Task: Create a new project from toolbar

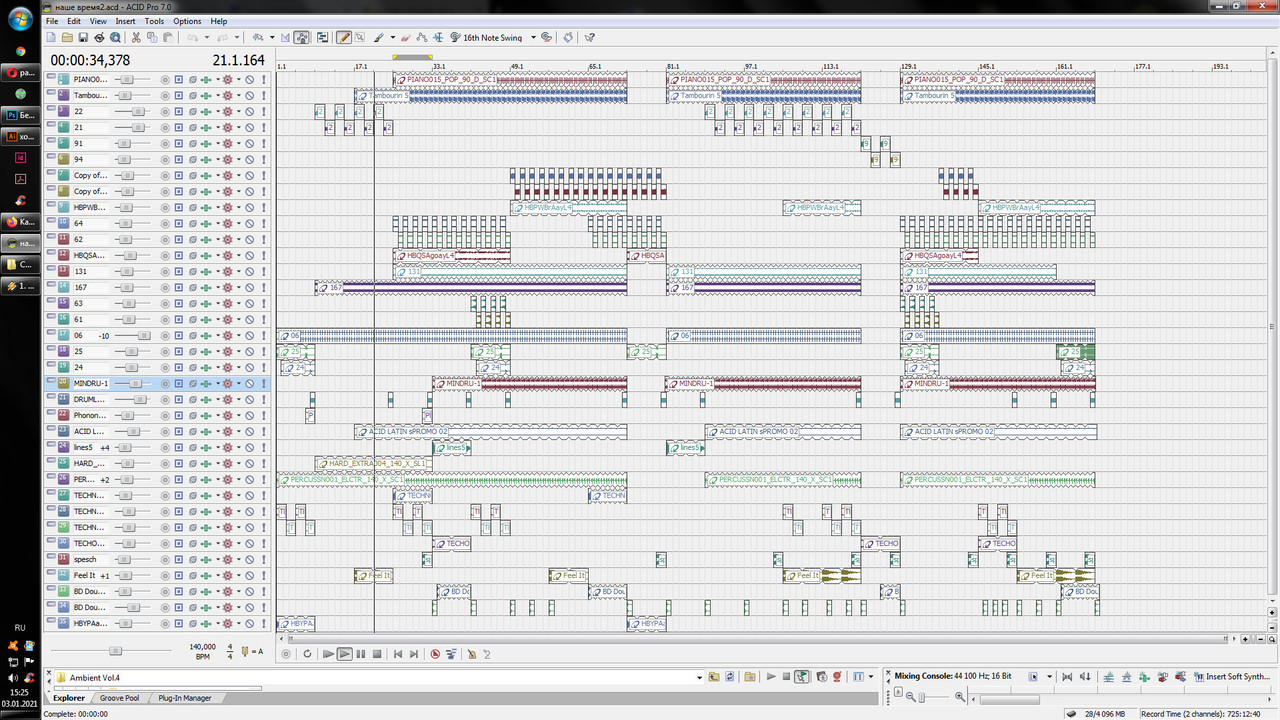Action: tap(50, 37)
